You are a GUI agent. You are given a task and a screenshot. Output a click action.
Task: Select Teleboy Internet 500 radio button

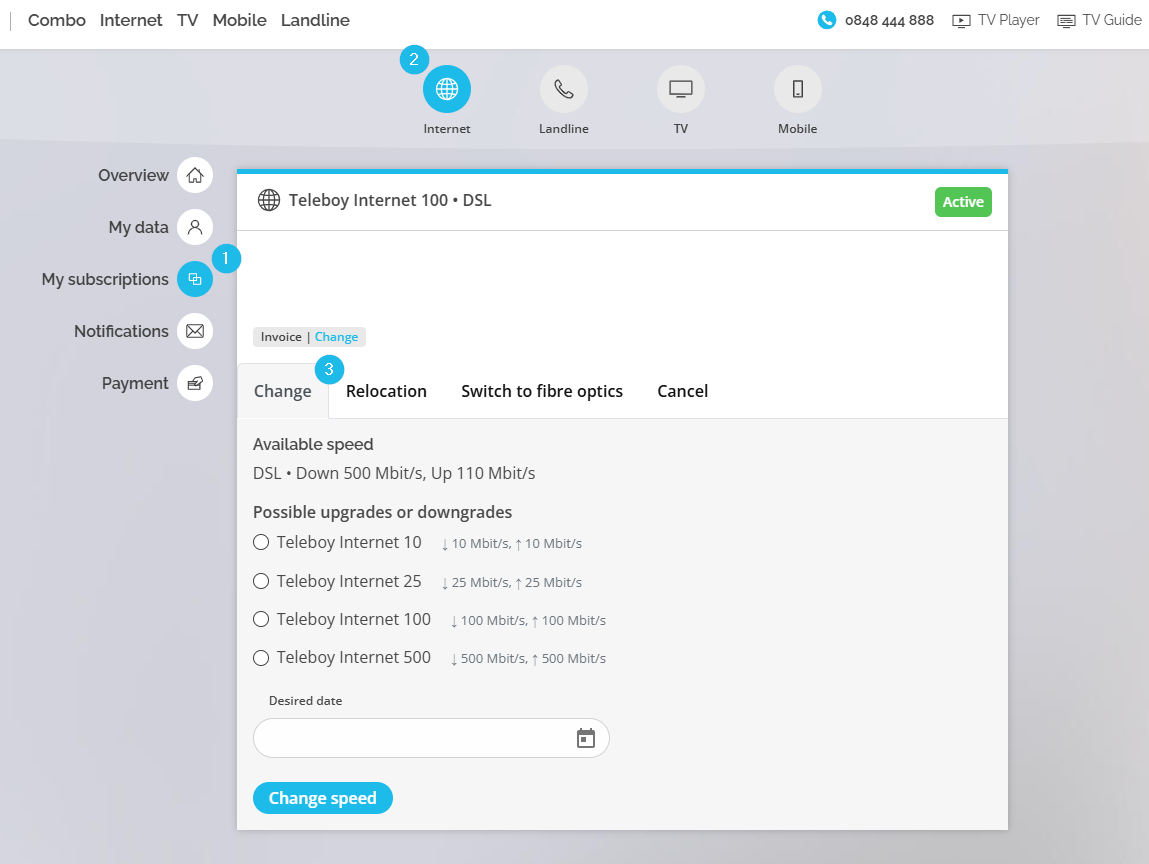click(x=261, y=658)
